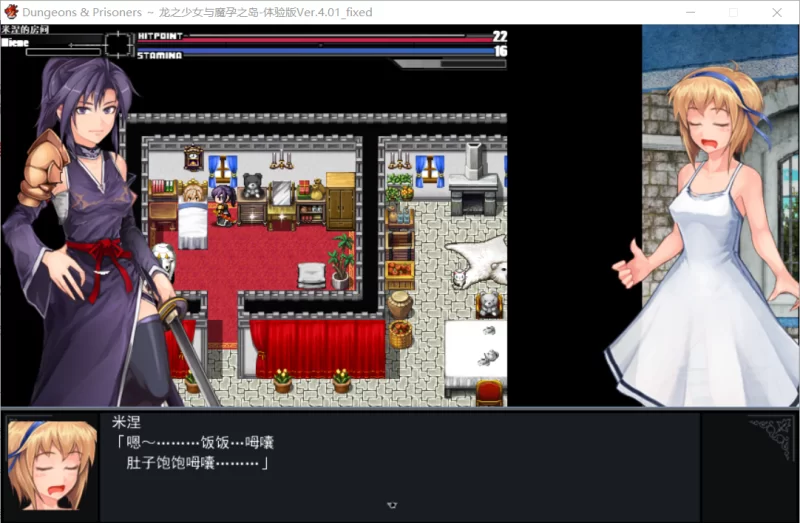Click the large clay pot
This screenshot has width=800, height=523.
point(400,305)
